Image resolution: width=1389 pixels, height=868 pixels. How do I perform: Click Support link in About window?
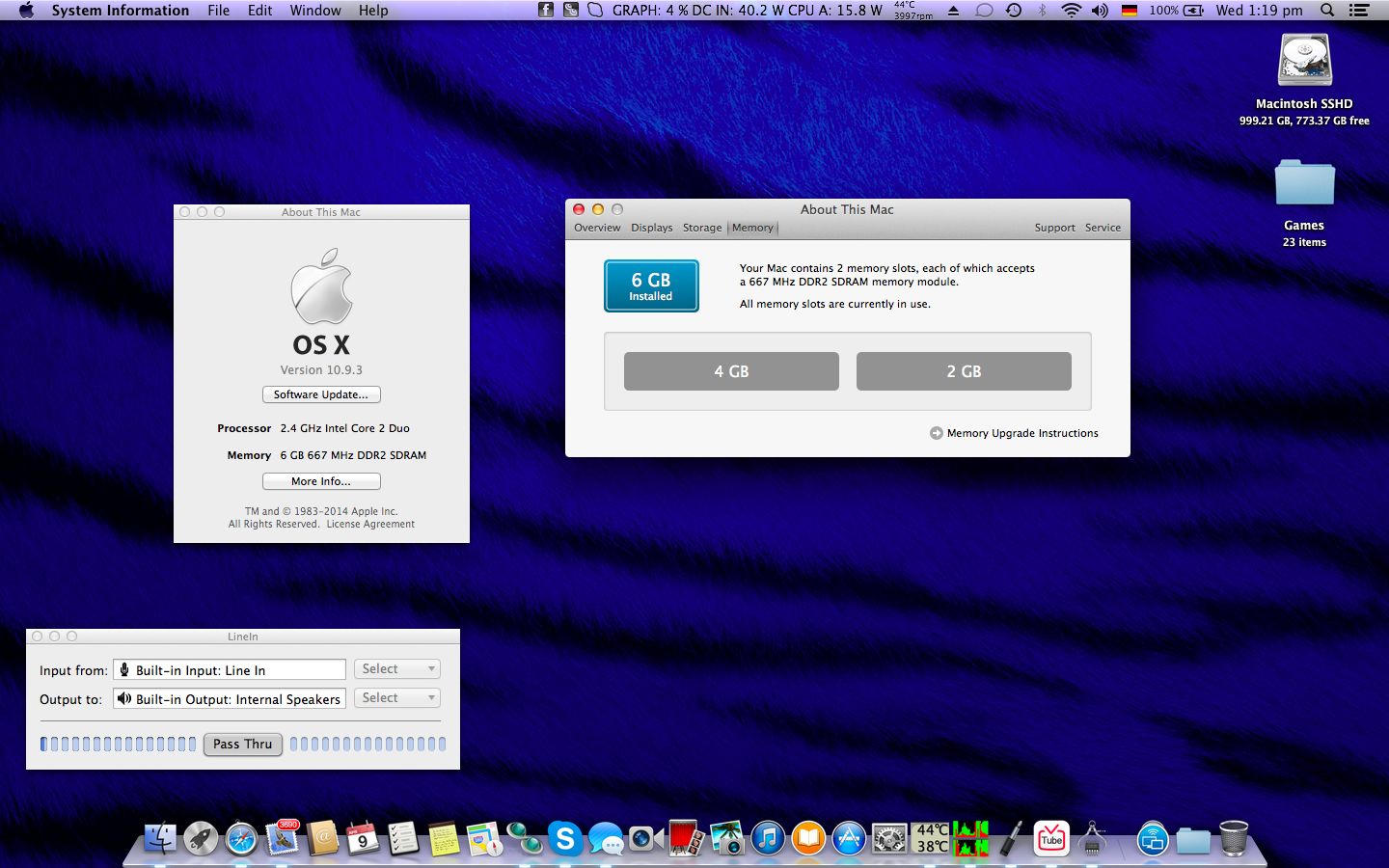[x=1054, y=228]
